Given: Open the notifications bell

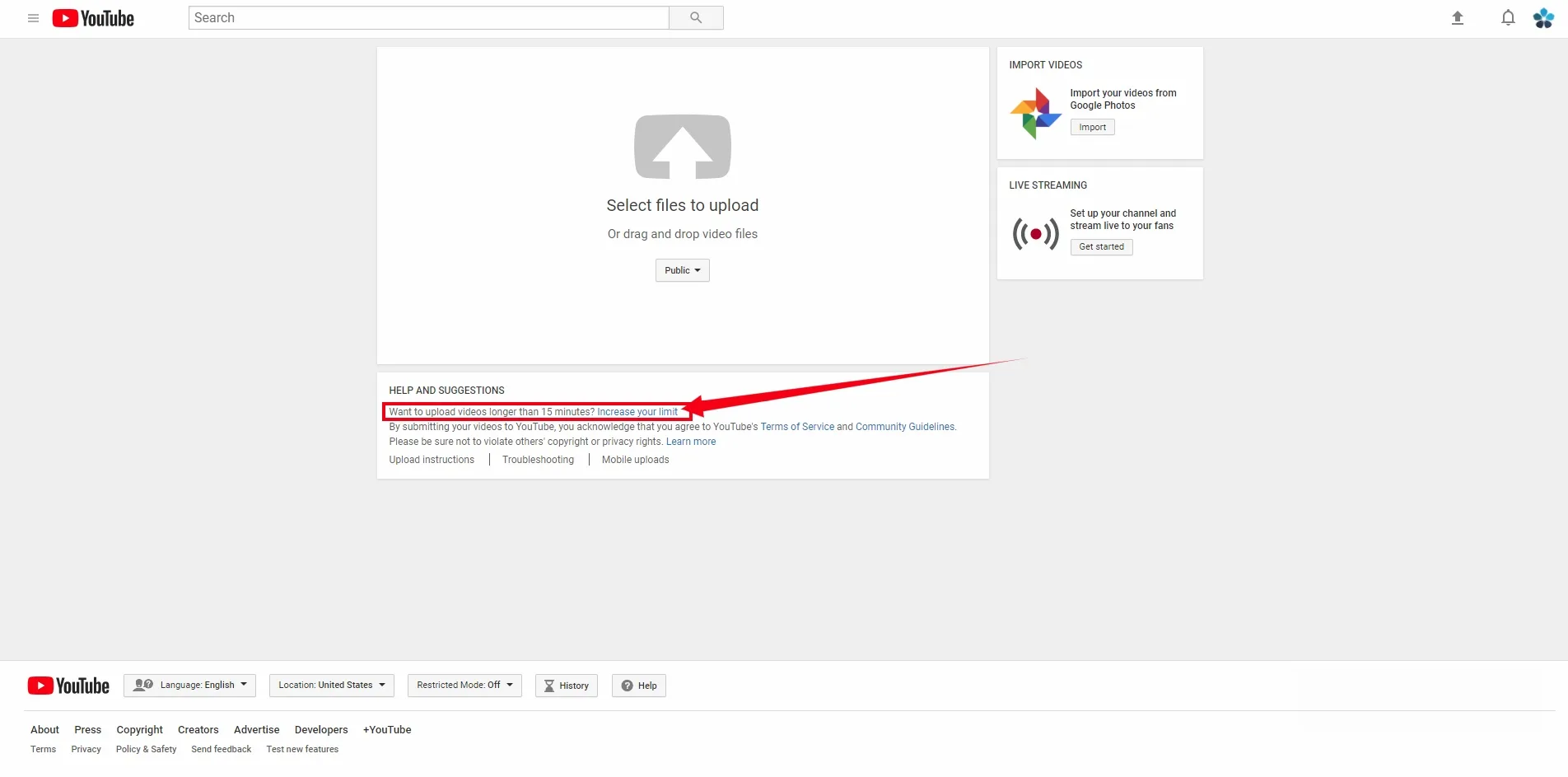Looking at the screenshot, I should (x=1508, y=18).
